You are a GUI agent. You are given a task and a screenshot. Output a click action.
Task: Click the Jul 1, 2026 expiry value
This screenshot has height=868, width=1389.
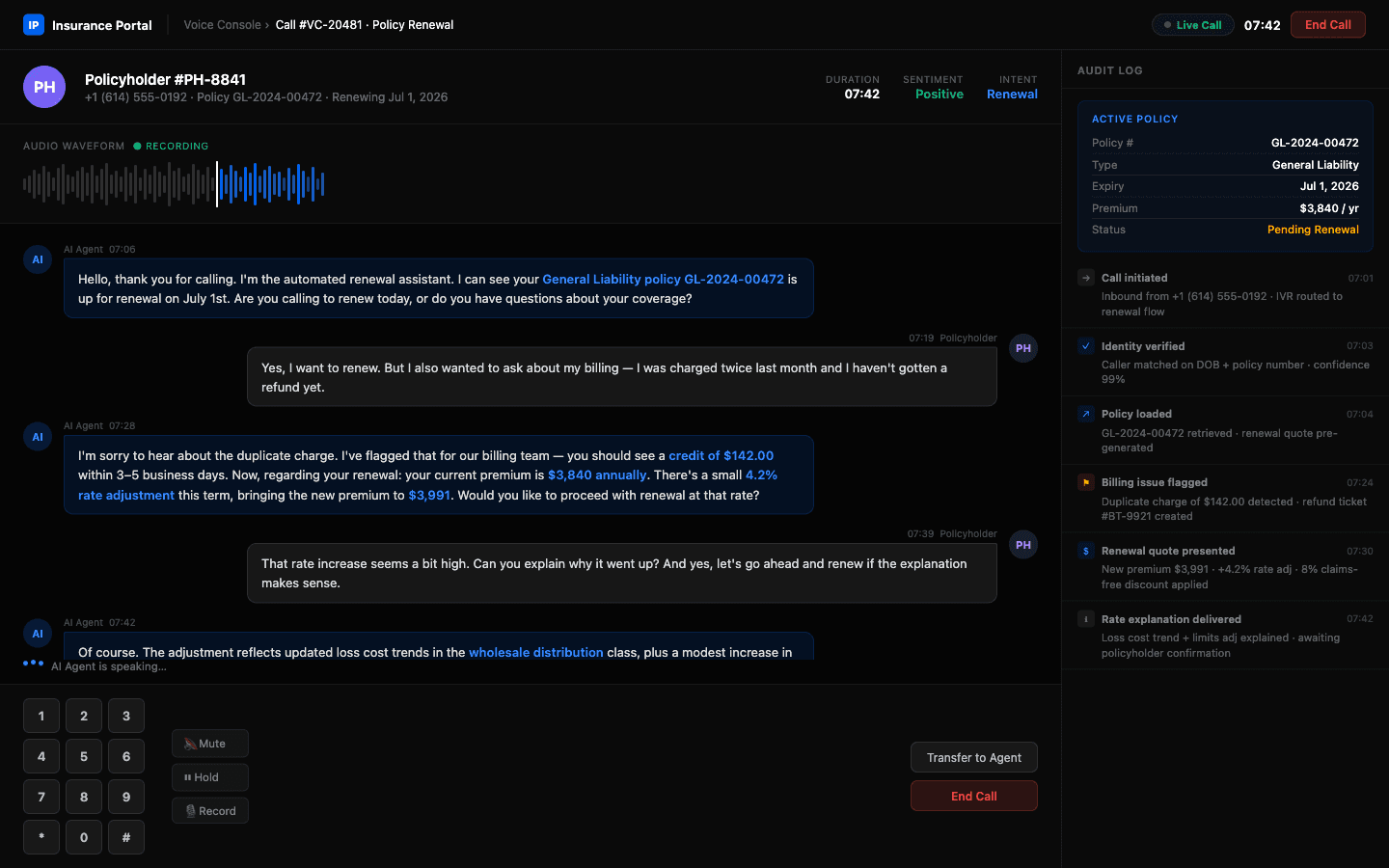[1329, 186]
